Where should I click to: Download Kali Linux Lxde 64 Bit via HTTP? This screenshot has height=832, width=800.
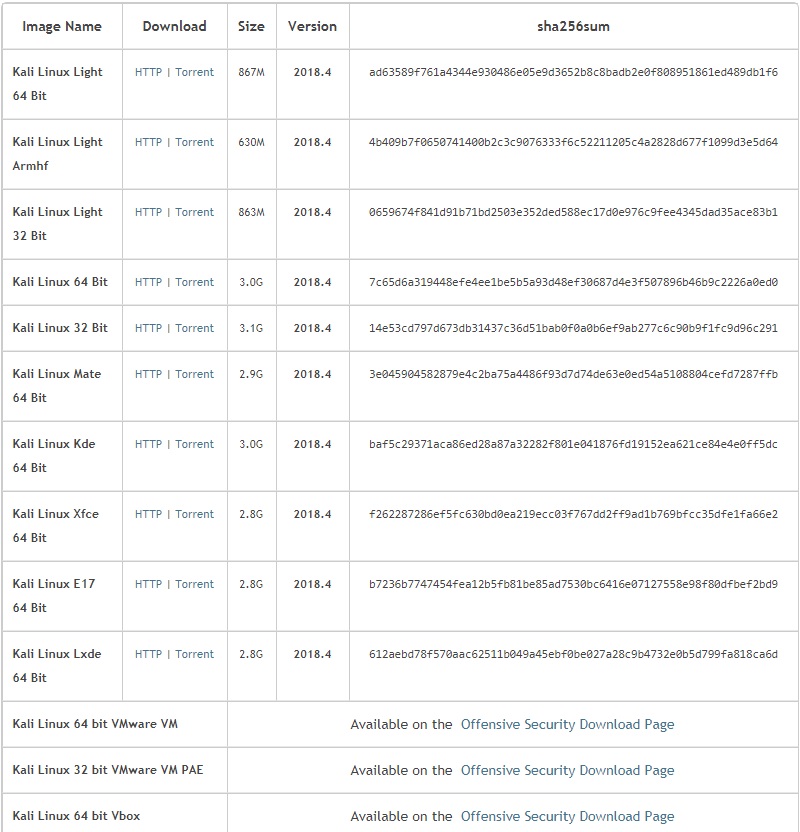[148, 654]
